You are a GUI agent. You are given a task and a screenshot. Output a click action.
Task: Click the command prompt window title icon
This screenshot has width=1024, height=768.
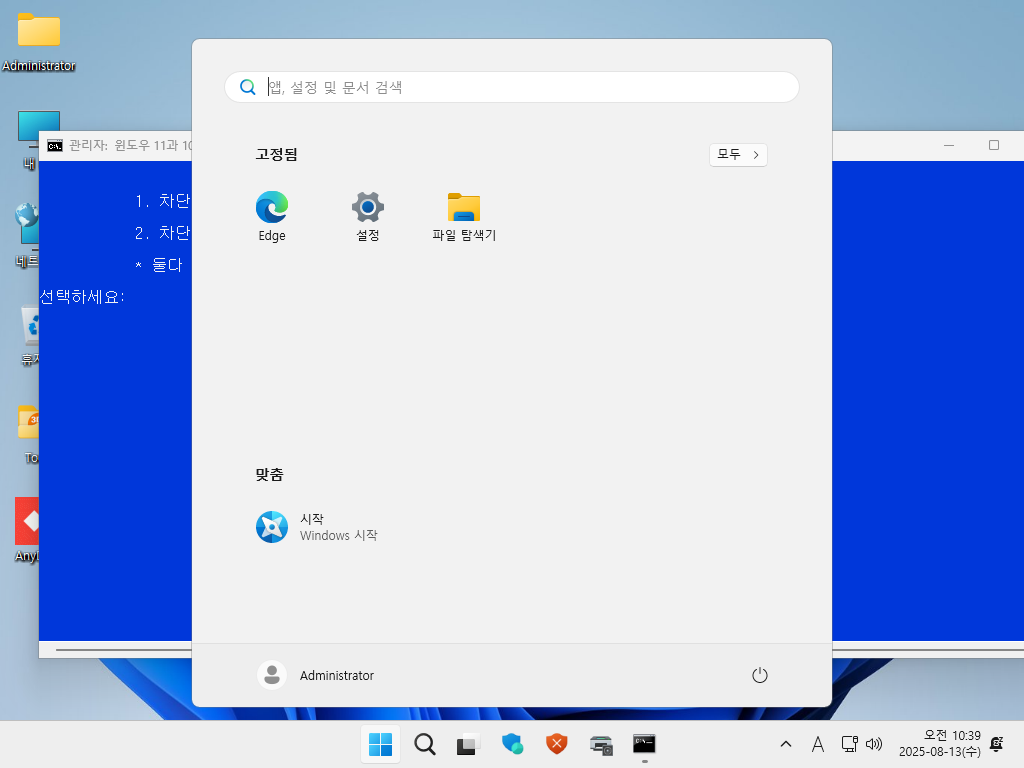pos(55,145)
